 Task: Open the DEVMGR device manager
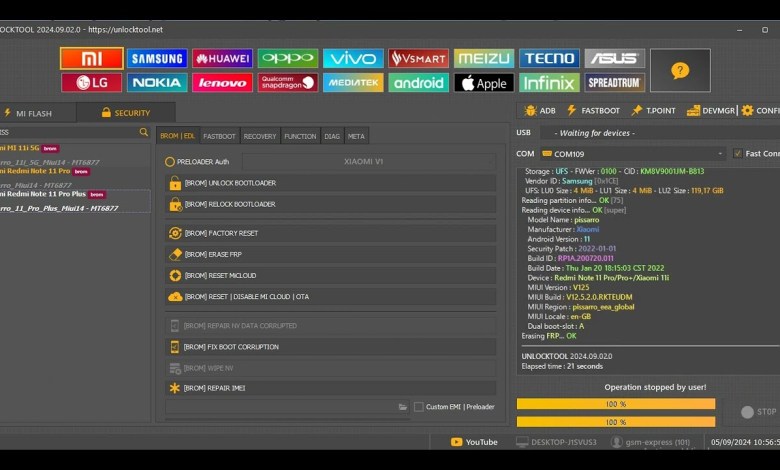click(711, 110)
